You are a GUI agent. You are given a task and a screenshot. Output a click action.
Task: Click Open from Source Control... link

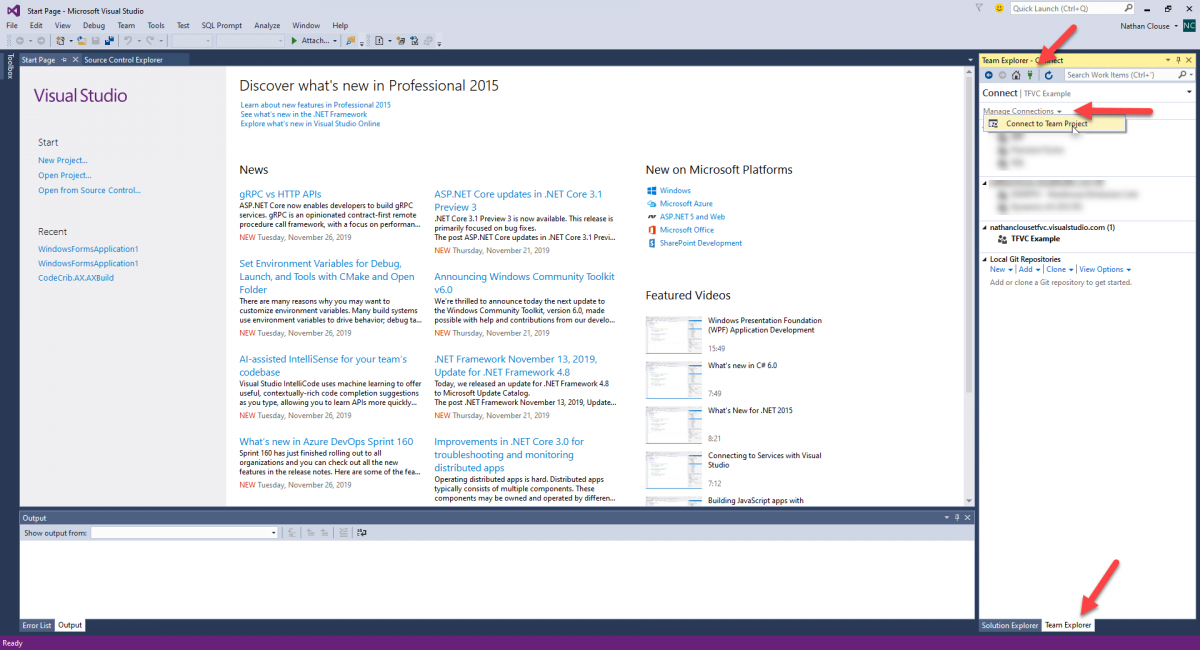point(89,190)
